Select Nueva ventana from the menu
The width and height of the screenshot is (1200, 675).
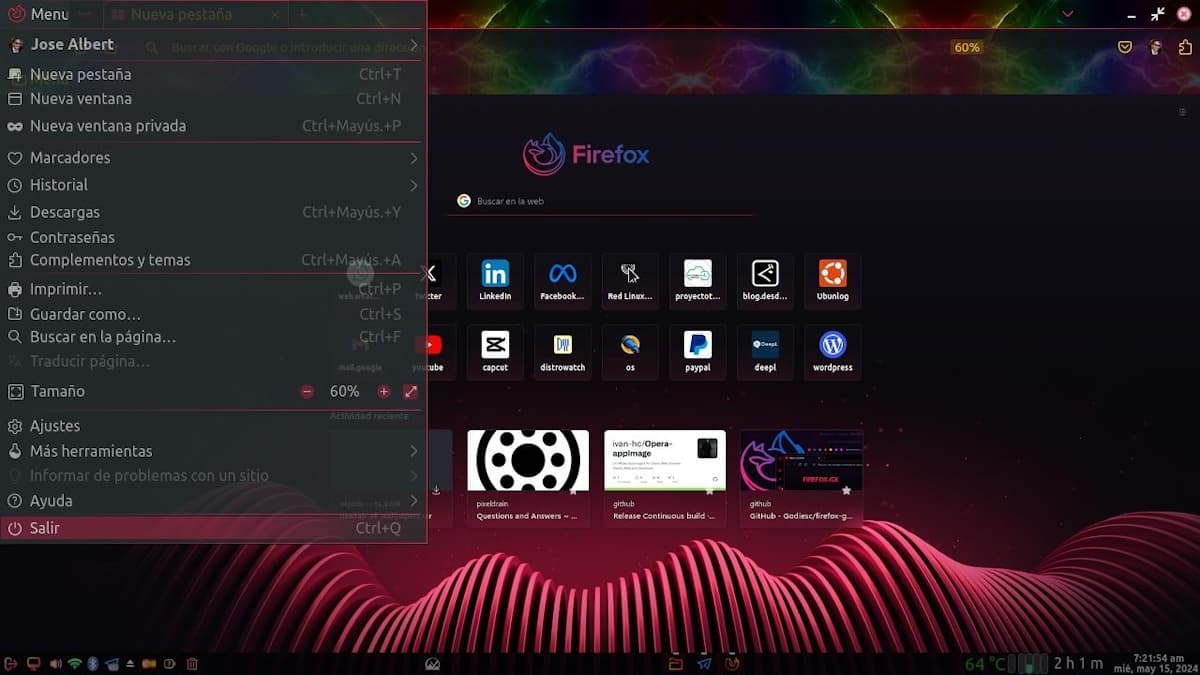pos(214,99)
